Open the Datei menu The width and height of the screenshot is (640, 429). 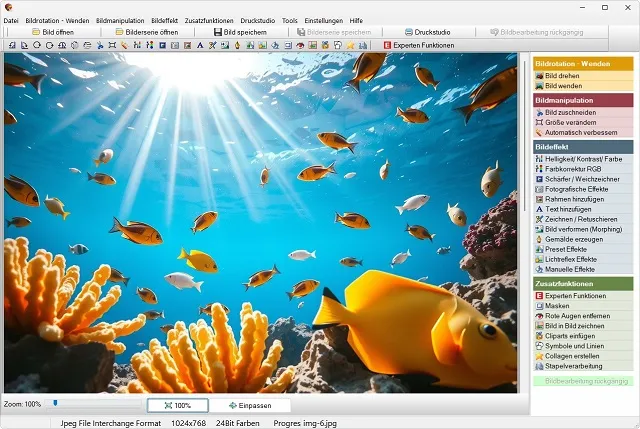pyautogui.click(x=11, y=20)
